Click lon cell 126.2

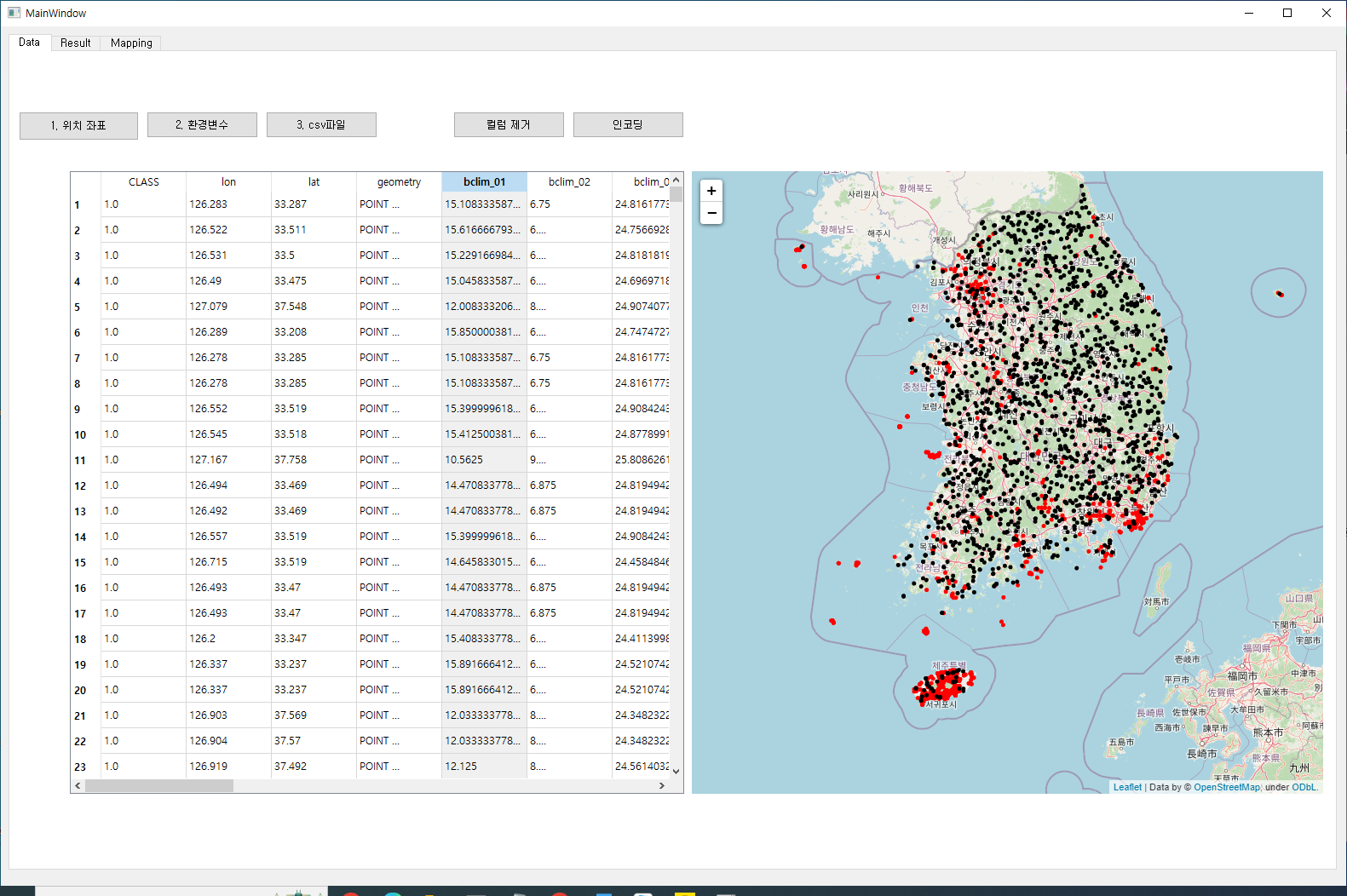click(x=229, y=639)
